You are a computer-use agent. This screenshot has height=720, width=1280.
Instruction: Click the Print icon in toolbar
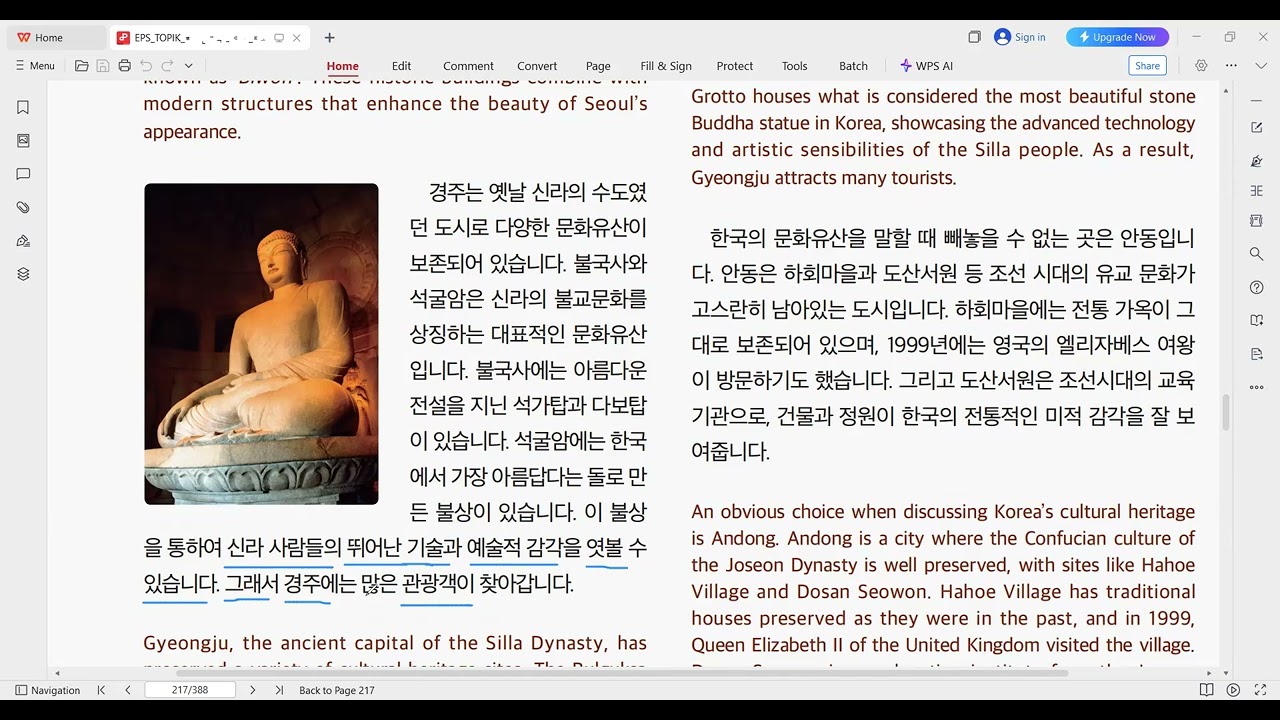[124, 66]
